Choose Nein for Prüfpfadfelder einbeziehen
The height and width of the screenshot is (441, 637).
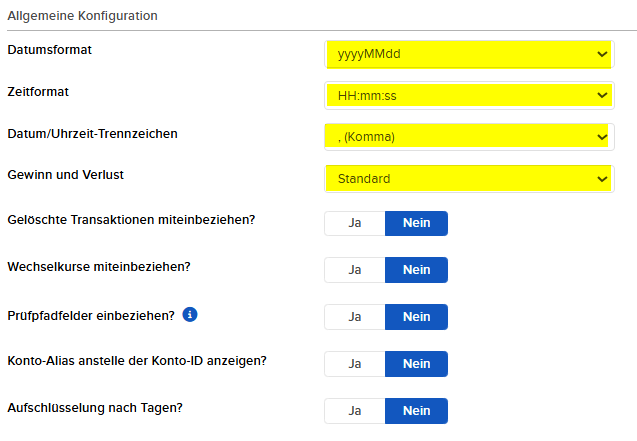416,317
